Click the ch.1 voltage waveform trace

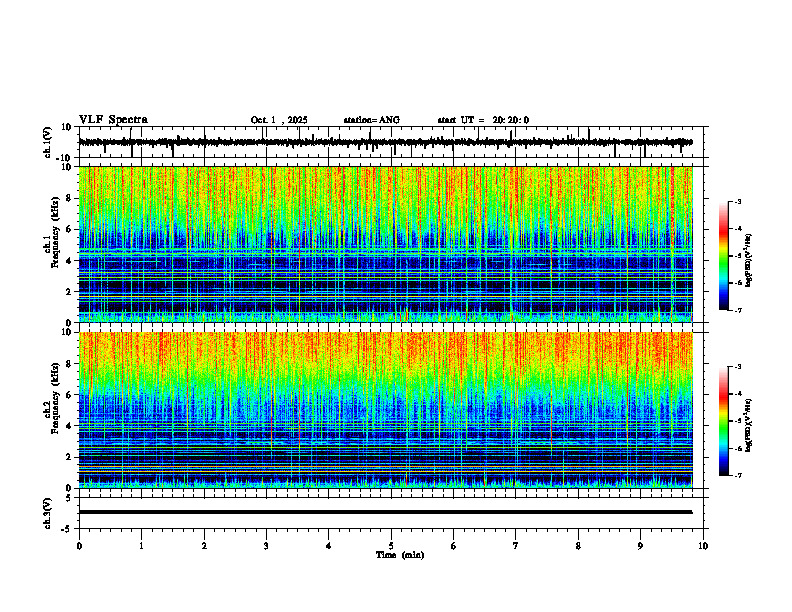point(385,142)
